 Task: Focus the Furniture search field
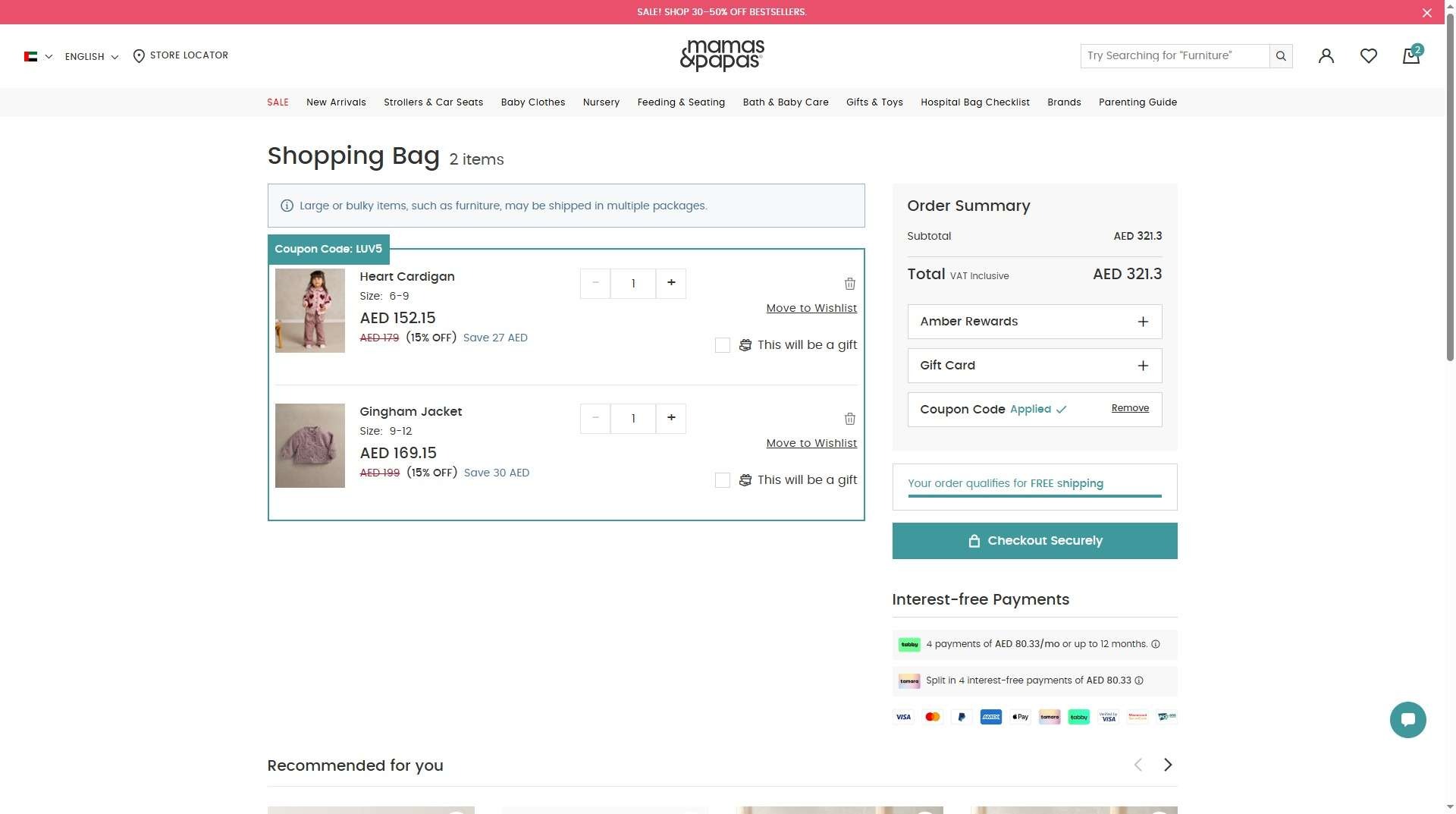pos(1175,55)
